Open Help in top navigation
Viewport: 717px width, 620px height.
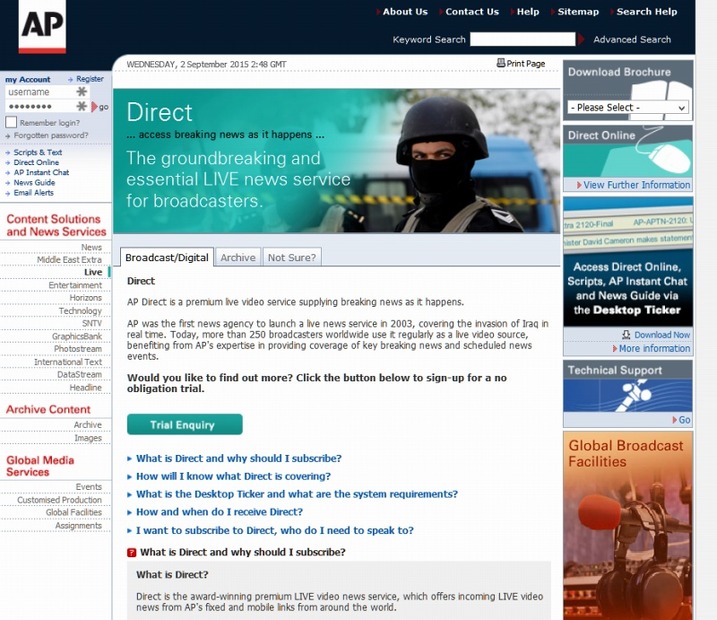point(528,12)
